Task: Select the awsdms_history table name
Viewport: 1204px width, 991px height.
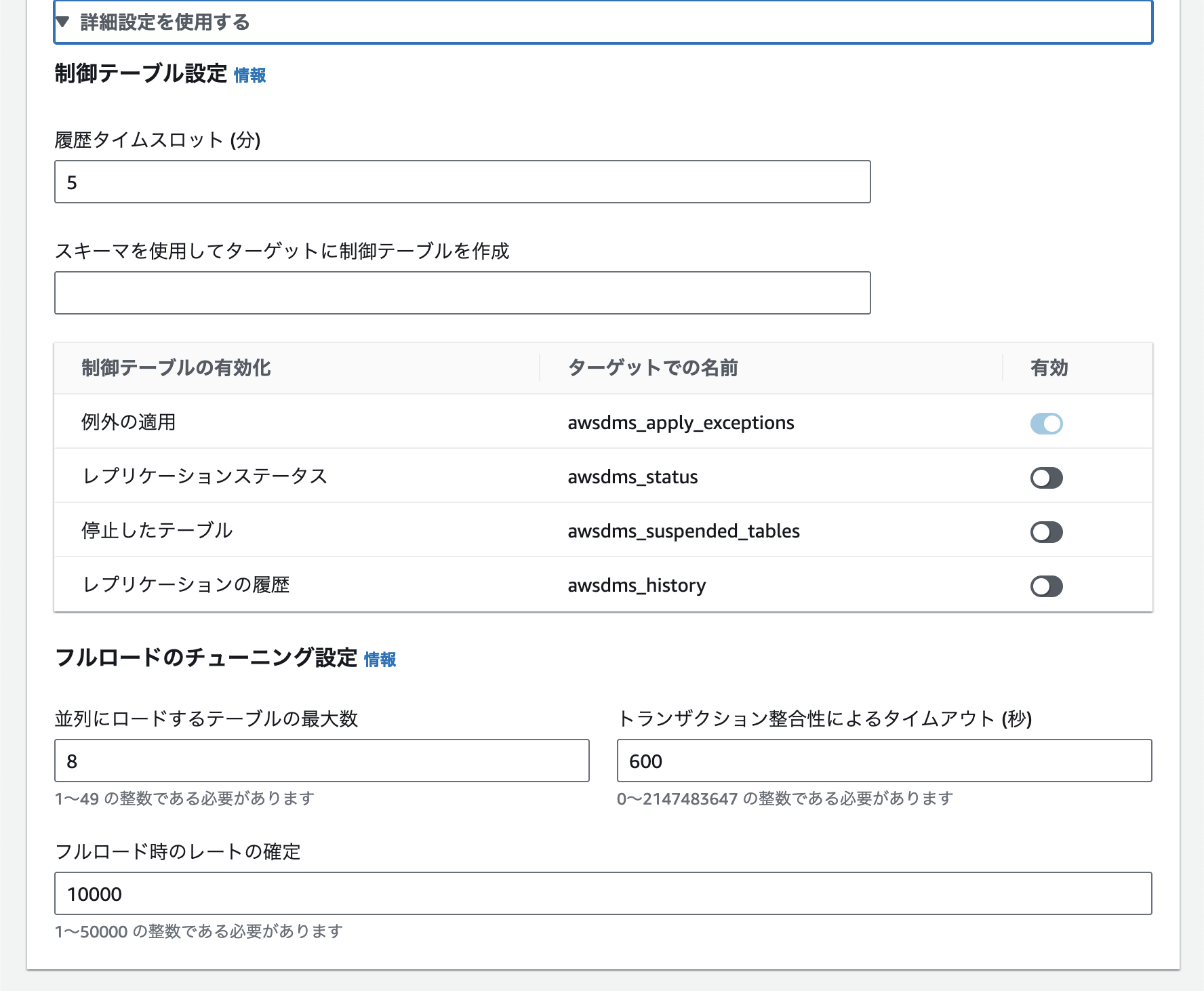Action: click(x=637, y=586)
